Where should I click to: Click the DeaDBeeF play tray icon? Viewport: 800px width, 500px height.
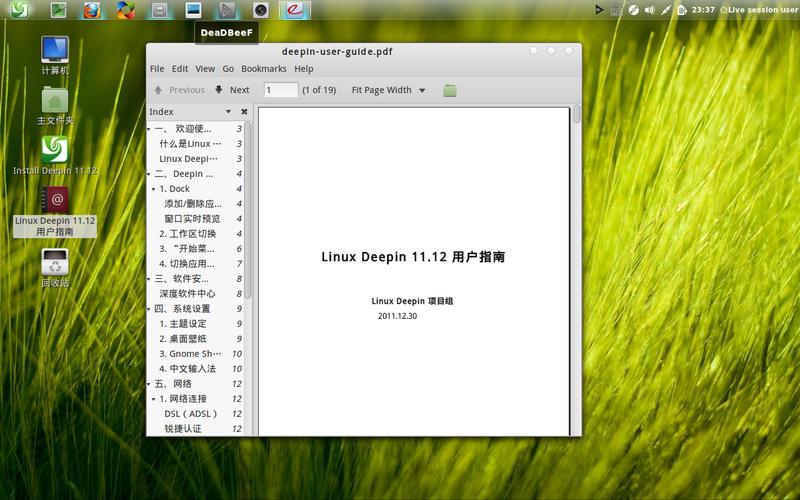[x=599, y=10]
